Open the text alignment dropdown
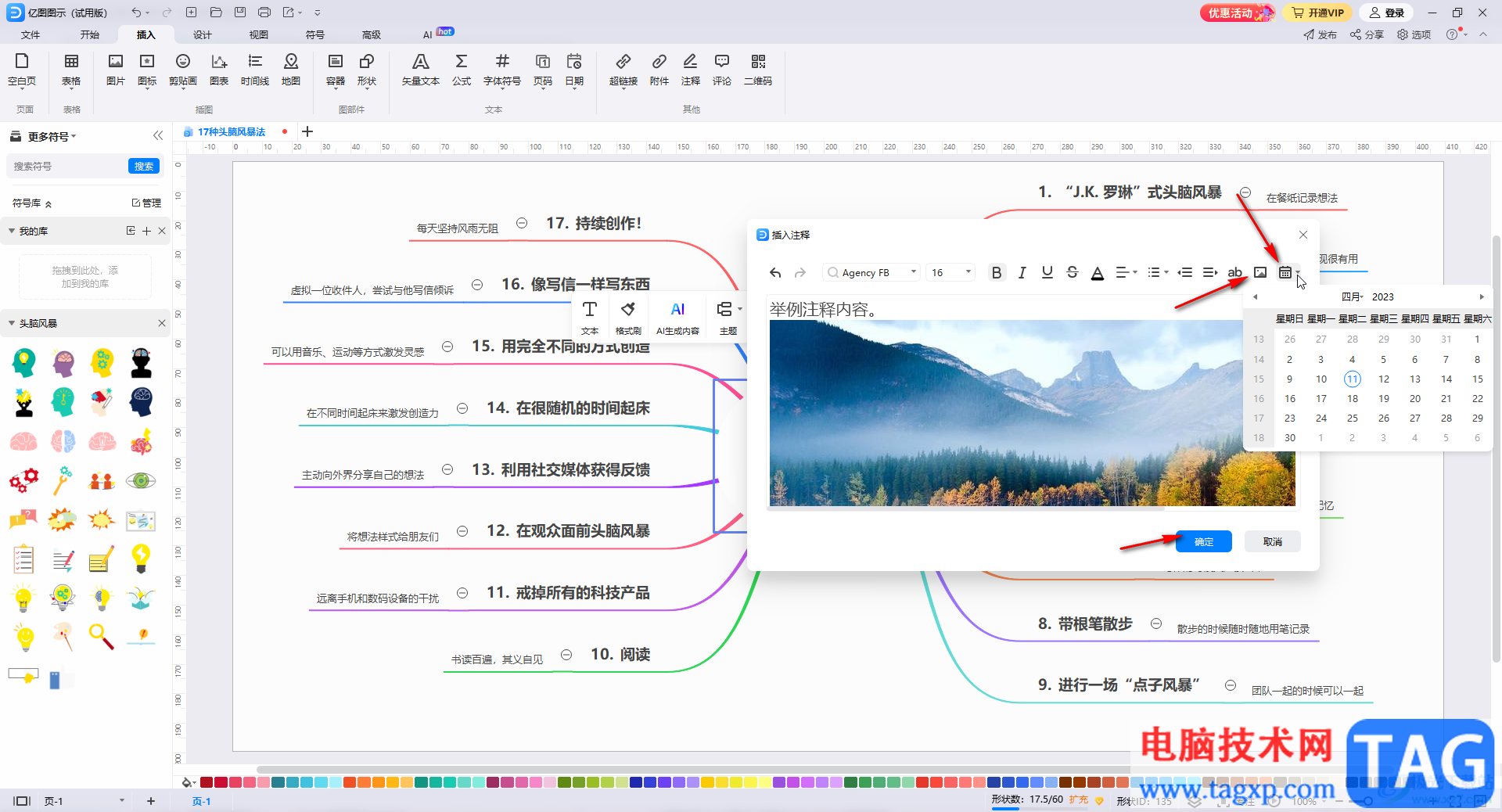 pos(1126,272)
